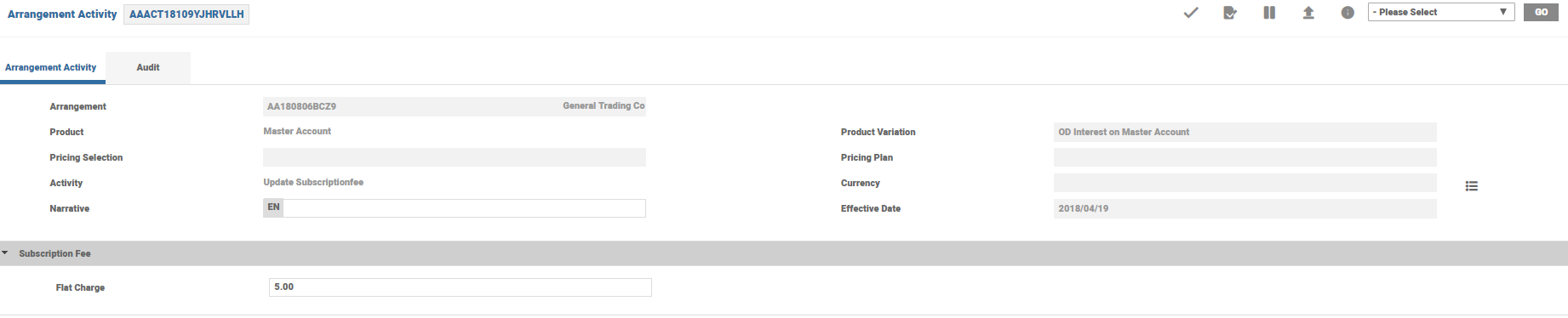Click the Effective Date field 2018/04/19
Screen dimensions: 1568x318
[x=1245, y=208]
